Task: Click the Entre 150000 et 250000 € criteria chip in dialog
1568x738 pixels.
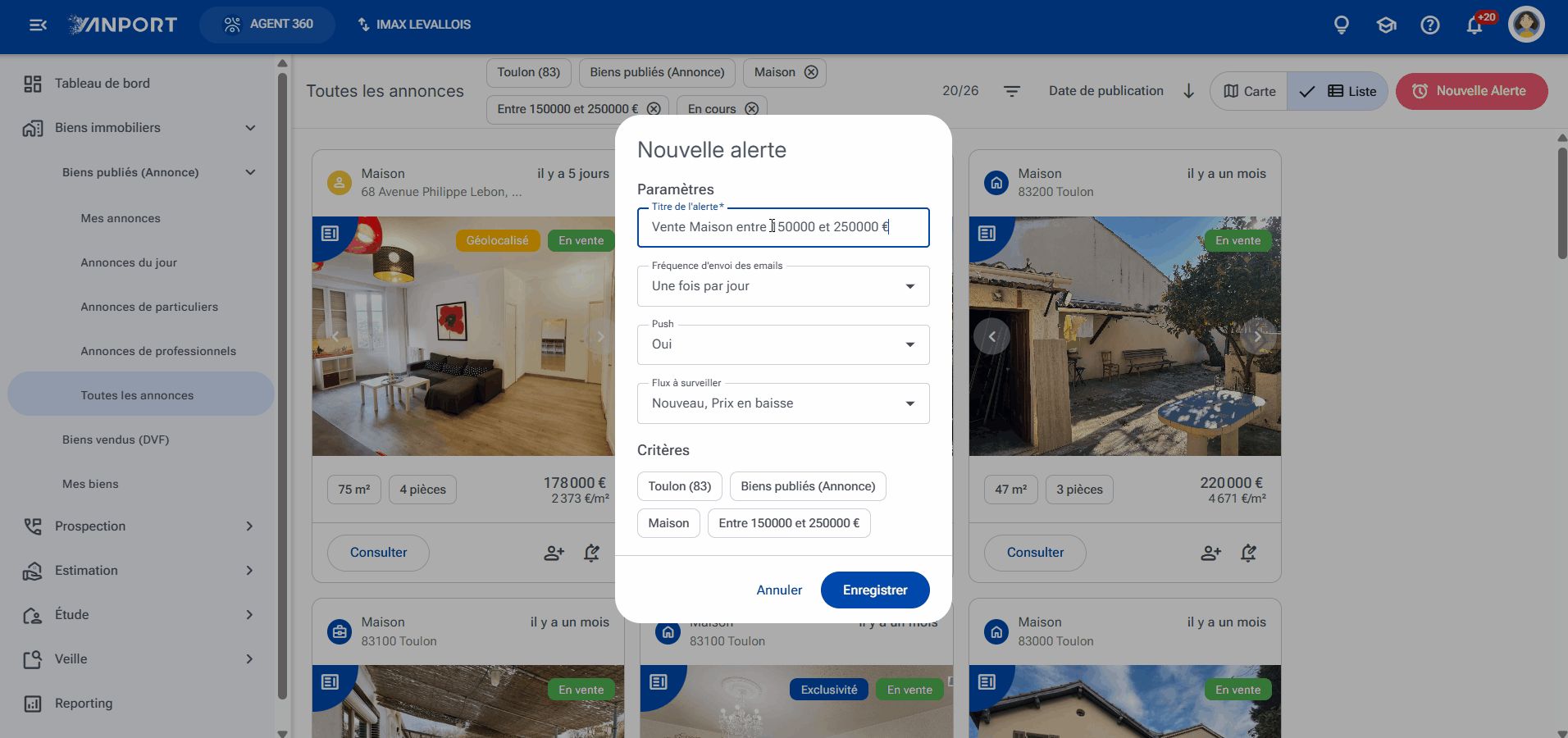Action: point(789,523)
